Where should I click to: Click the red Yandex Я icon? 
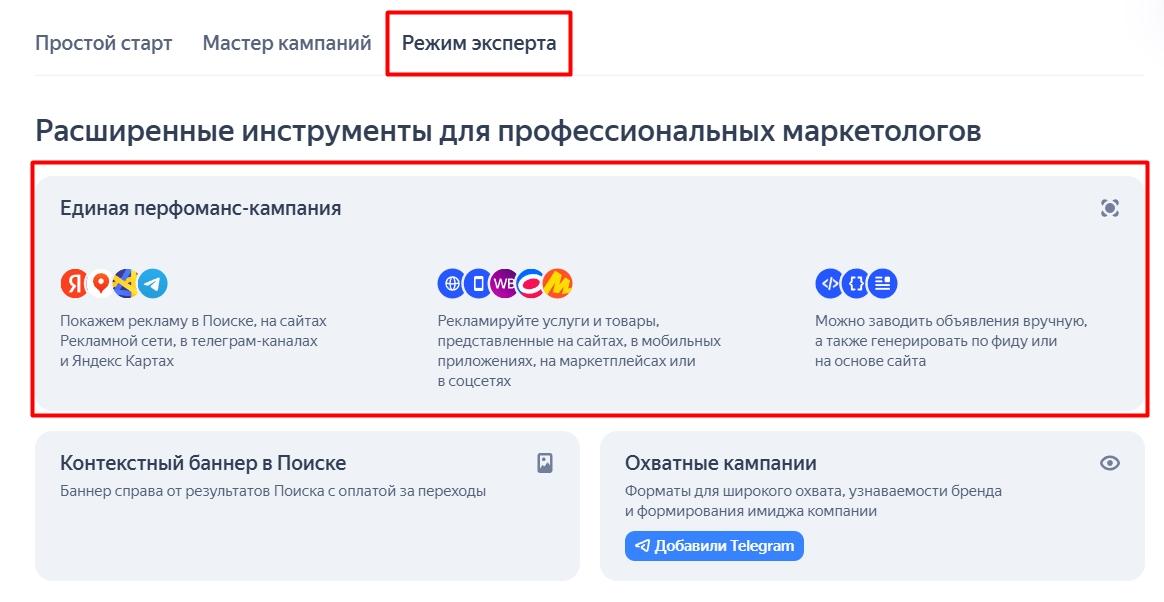click(x=73, y=284)
